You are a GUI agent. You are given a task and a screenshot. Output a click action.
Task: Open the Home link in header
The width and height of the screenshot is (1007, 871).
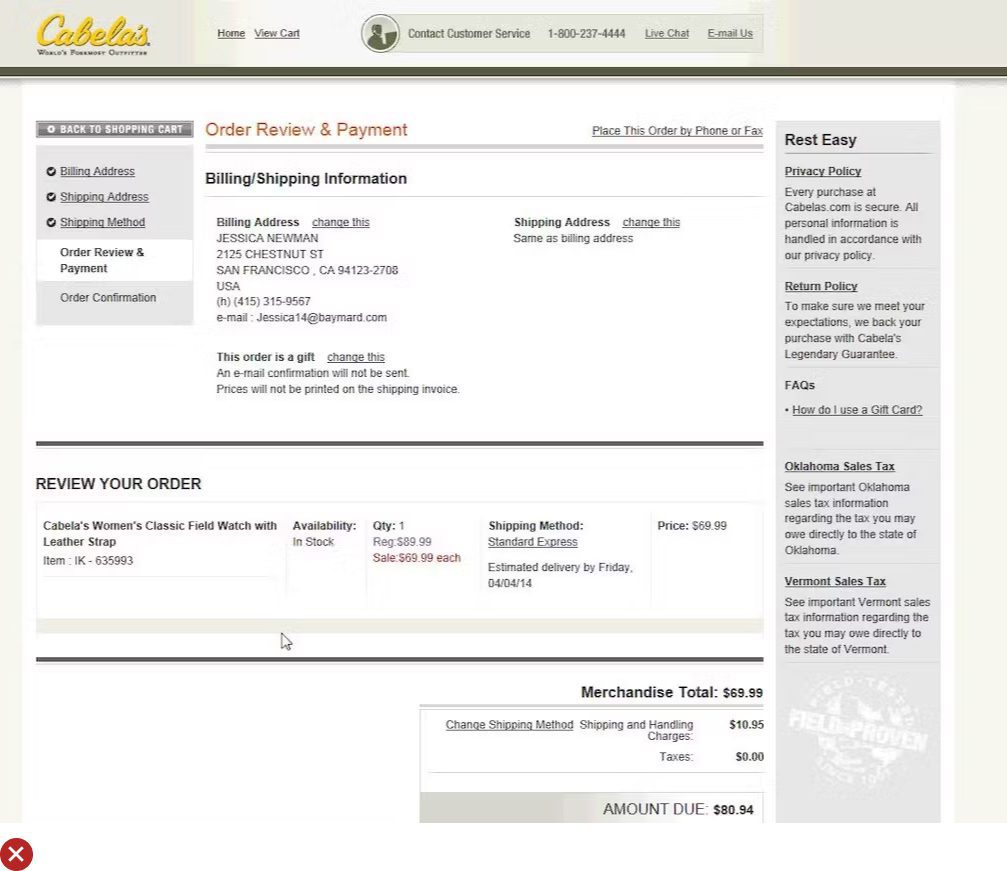[x=231, y=33]
